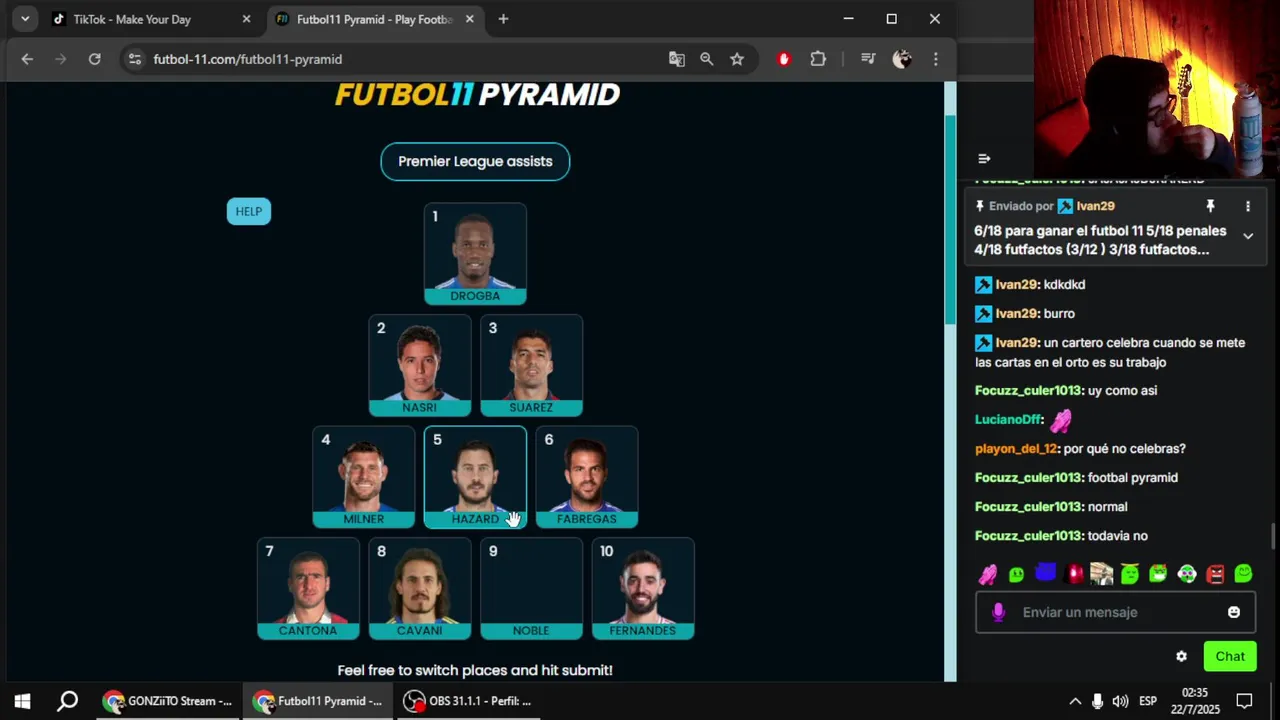
Task: Open a new browser tab
Action: [x=503, y=19]
